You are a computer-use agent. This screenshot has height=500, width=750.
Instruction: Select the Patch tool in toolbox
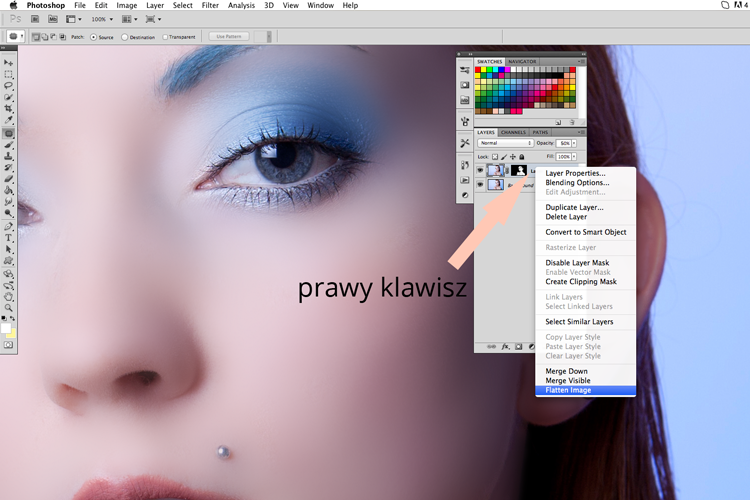[8, 133]
